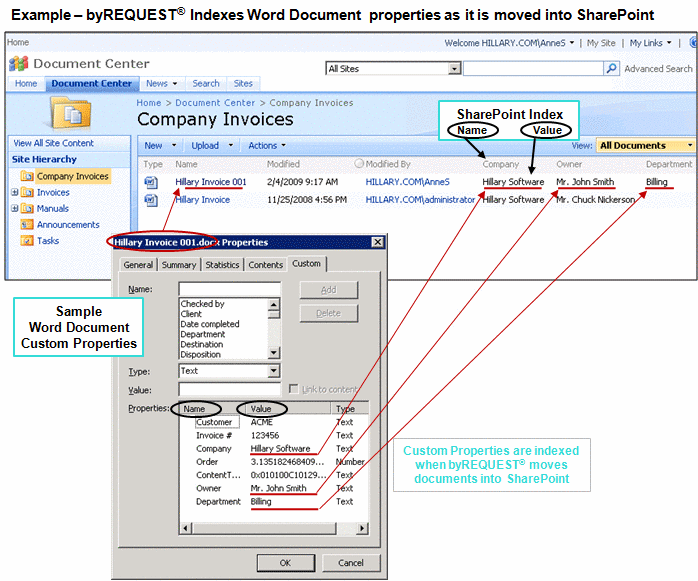Open the Hillary Invoice 001 document link
The image size is (698, 581).
click(x=211, y=182)
